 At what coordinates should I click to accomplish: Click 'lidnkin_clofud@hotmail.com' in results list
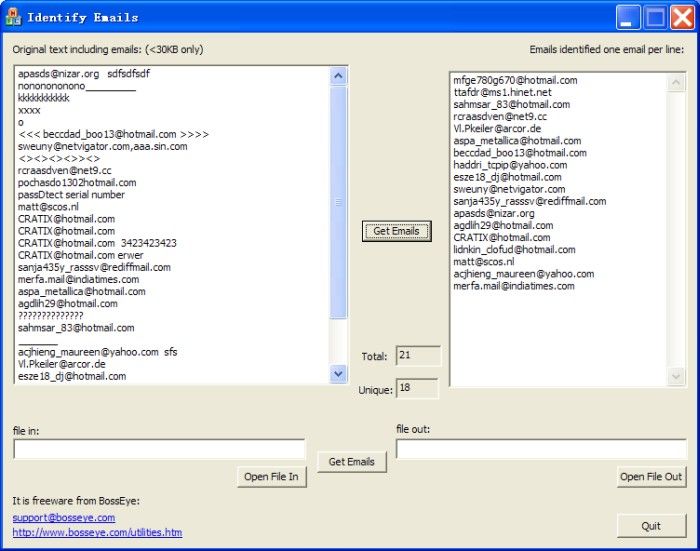[514, 250]
